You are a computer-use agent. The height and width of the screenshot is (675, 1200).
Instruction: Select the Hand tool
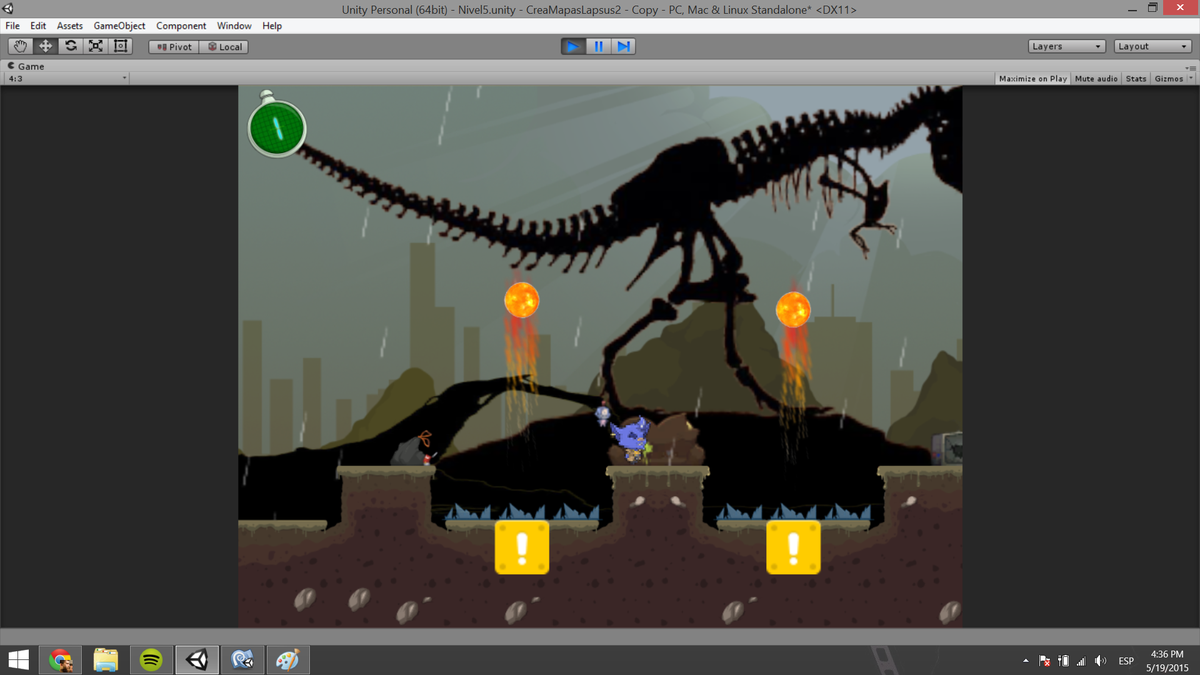(x=20, y=46)
